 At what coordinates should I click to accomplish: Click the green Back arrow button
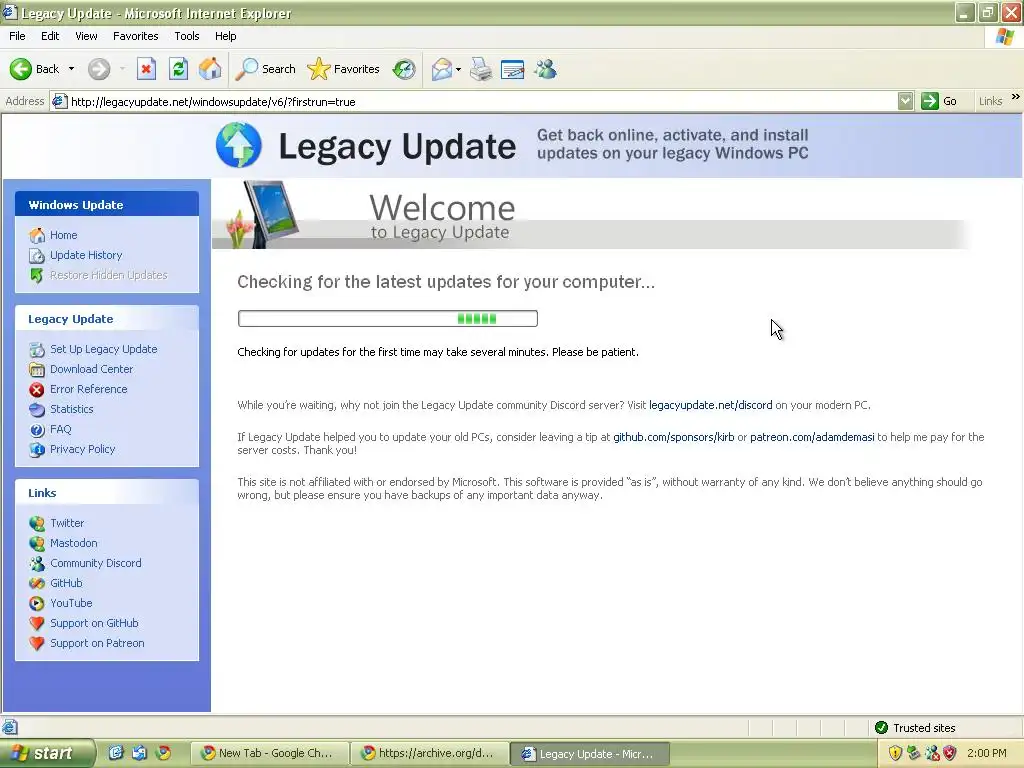(x=21, y=69)
